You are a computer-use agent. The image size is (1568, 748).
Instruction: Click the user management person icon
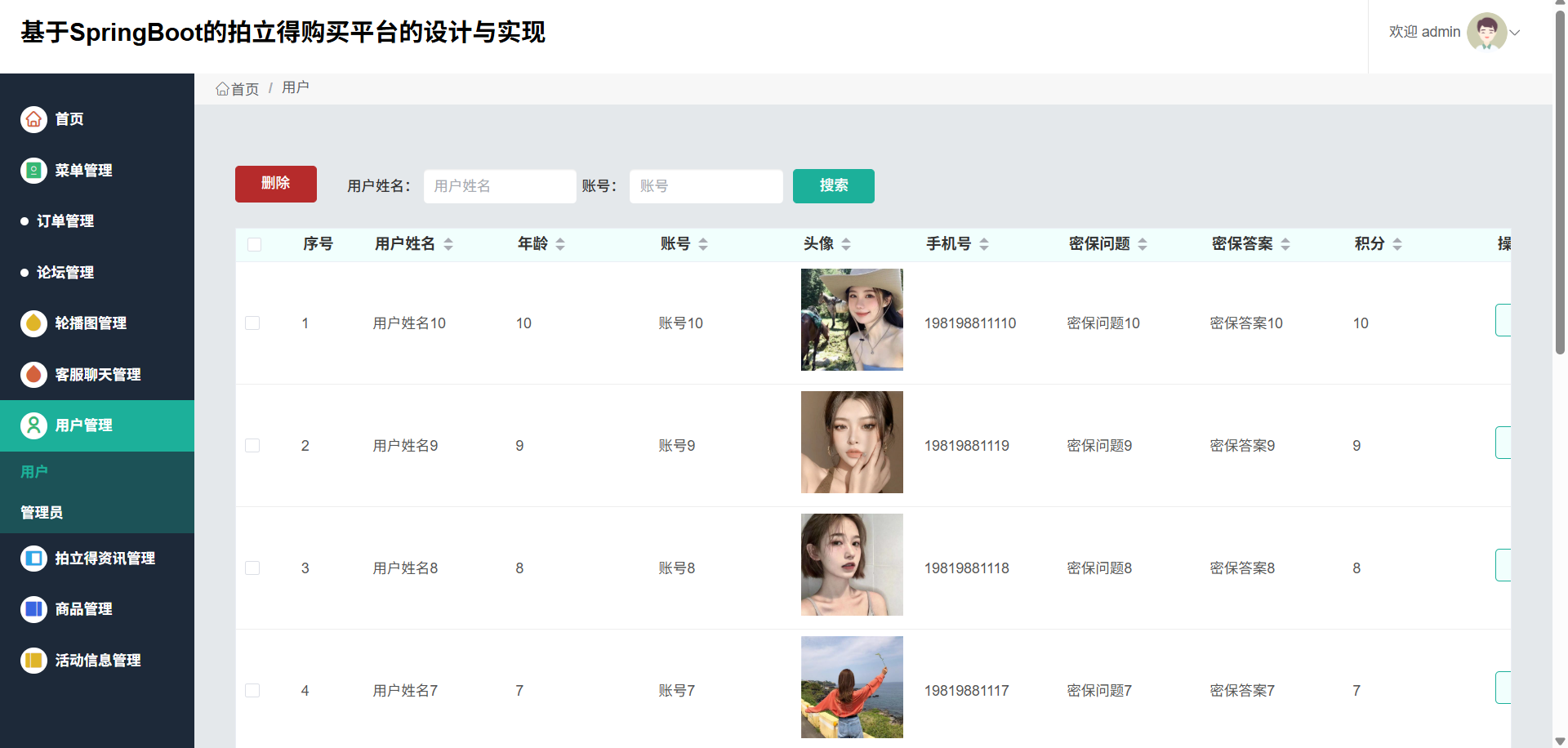tap(33, 425)
